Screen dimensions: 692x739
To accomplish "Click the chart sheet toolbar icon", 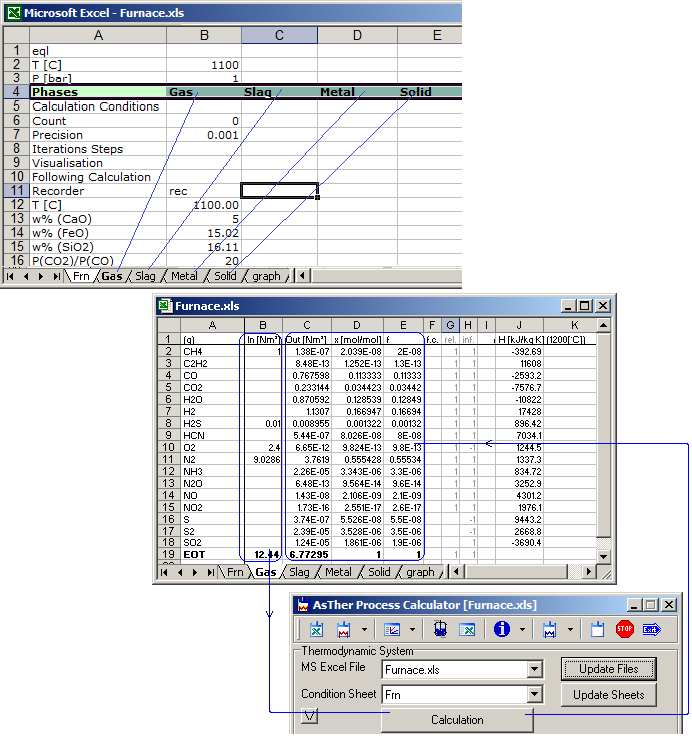I will (x=393, y=629).
